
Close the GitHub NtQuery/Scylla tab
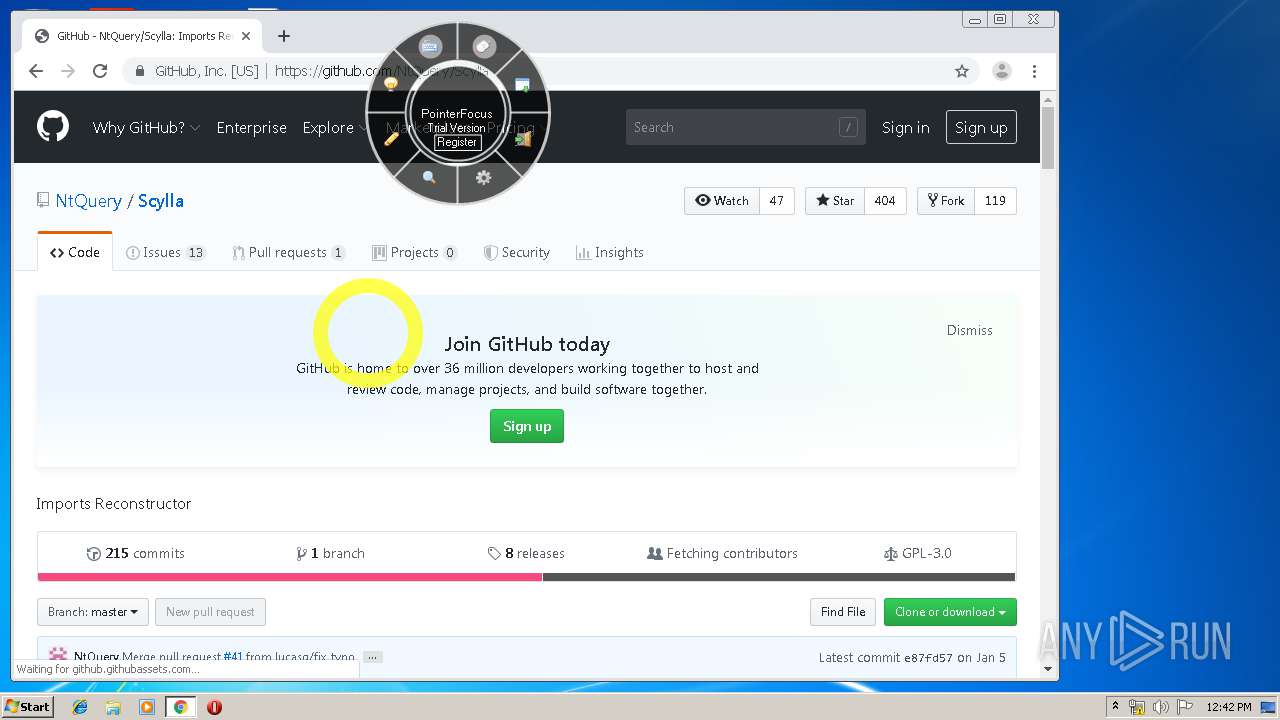pyautogui.click(x=246, y=36)
